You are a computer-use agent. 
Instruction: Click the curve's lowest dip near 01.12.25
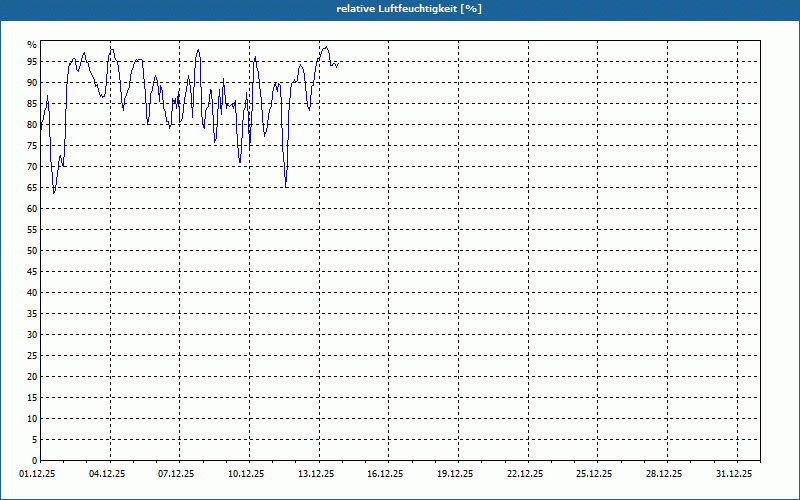pos(54,193)
